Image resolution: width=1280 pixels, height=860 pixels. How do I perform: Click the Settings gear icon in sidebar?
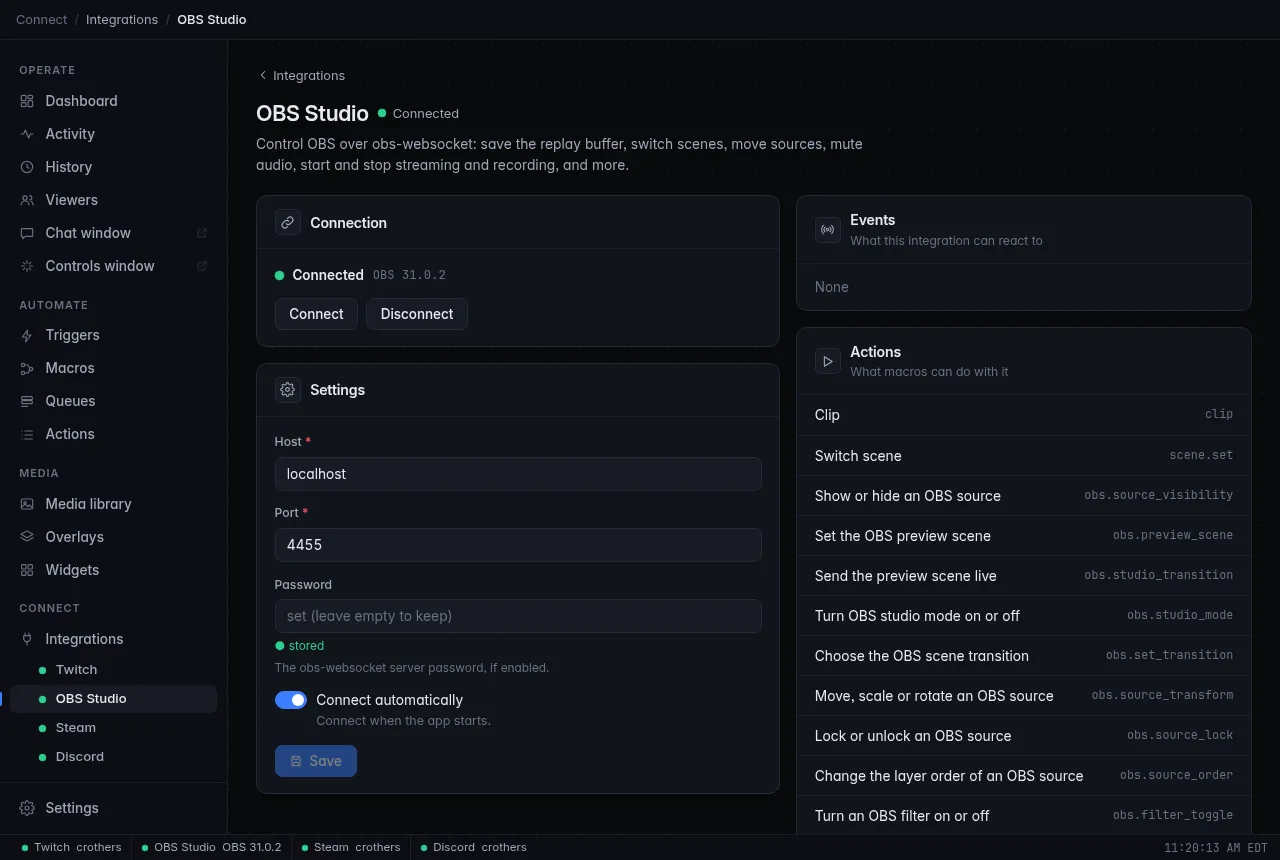(27, 808)
